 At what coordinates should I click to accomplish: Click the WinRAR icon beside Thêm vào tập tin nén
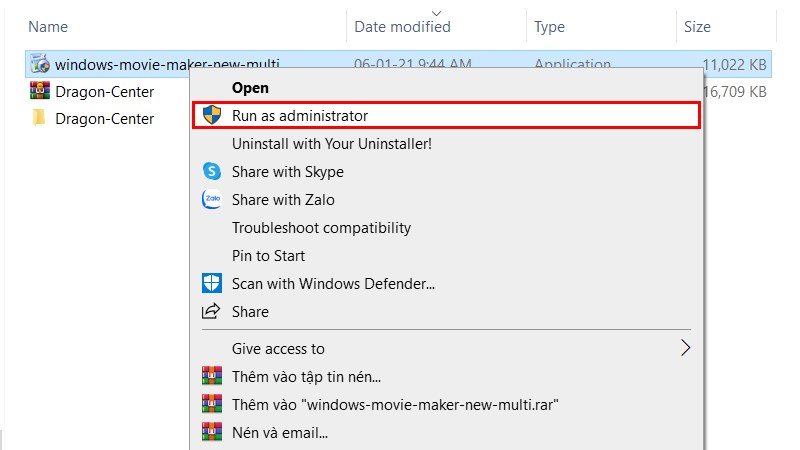[x=211, y=377]
